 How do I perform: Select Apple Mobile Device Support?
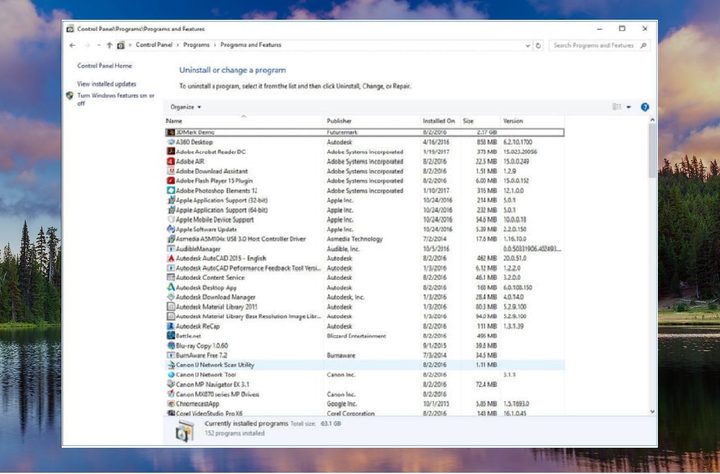tap(365, 220)
